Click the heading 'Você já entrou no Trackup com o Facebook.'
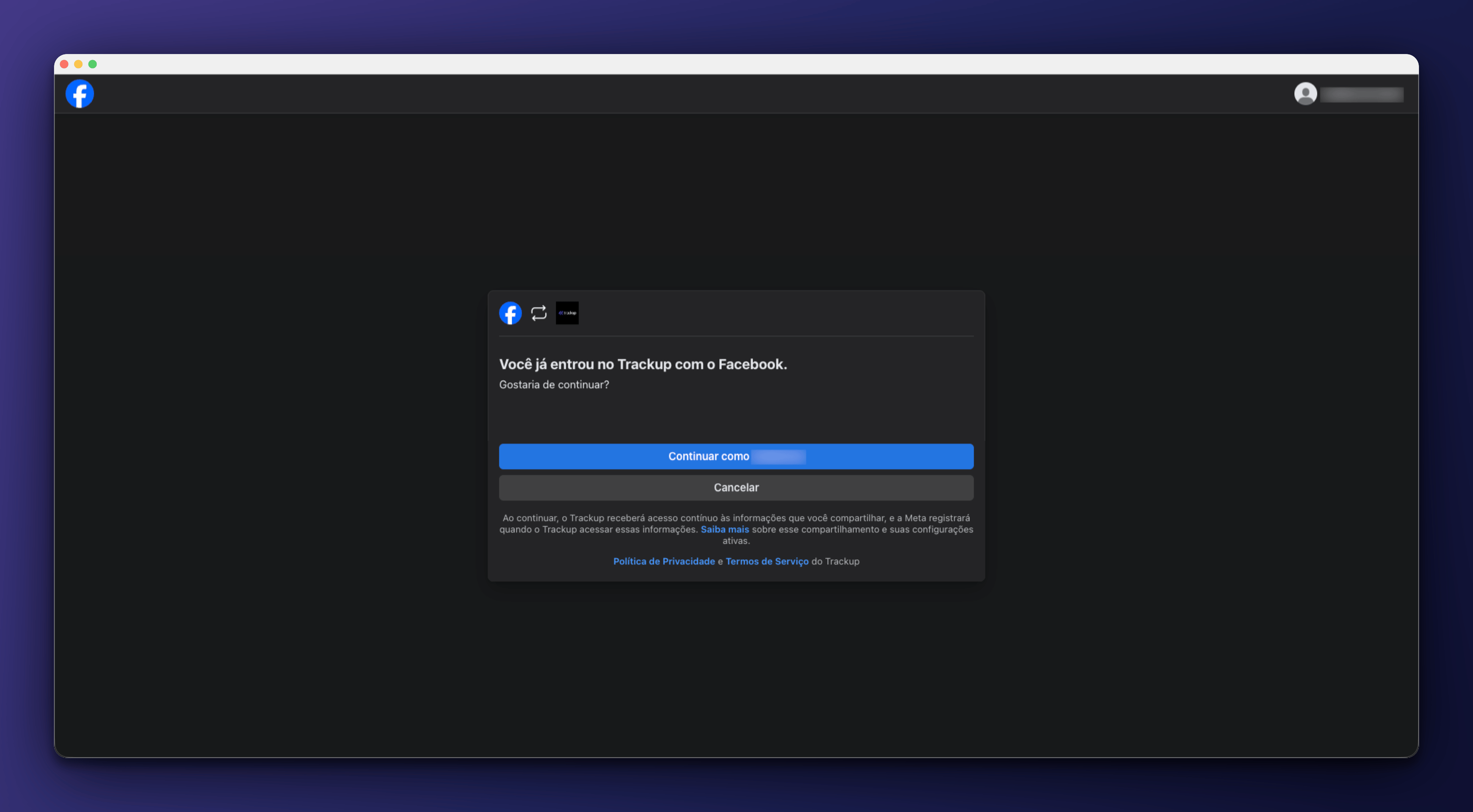This screenshot has width=1473, height=812. coord(643,364)
